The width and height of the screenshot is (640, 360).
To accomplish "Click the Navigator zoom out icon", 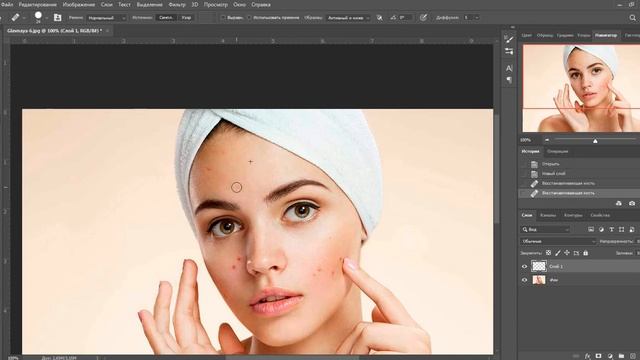I will [547, 140].
